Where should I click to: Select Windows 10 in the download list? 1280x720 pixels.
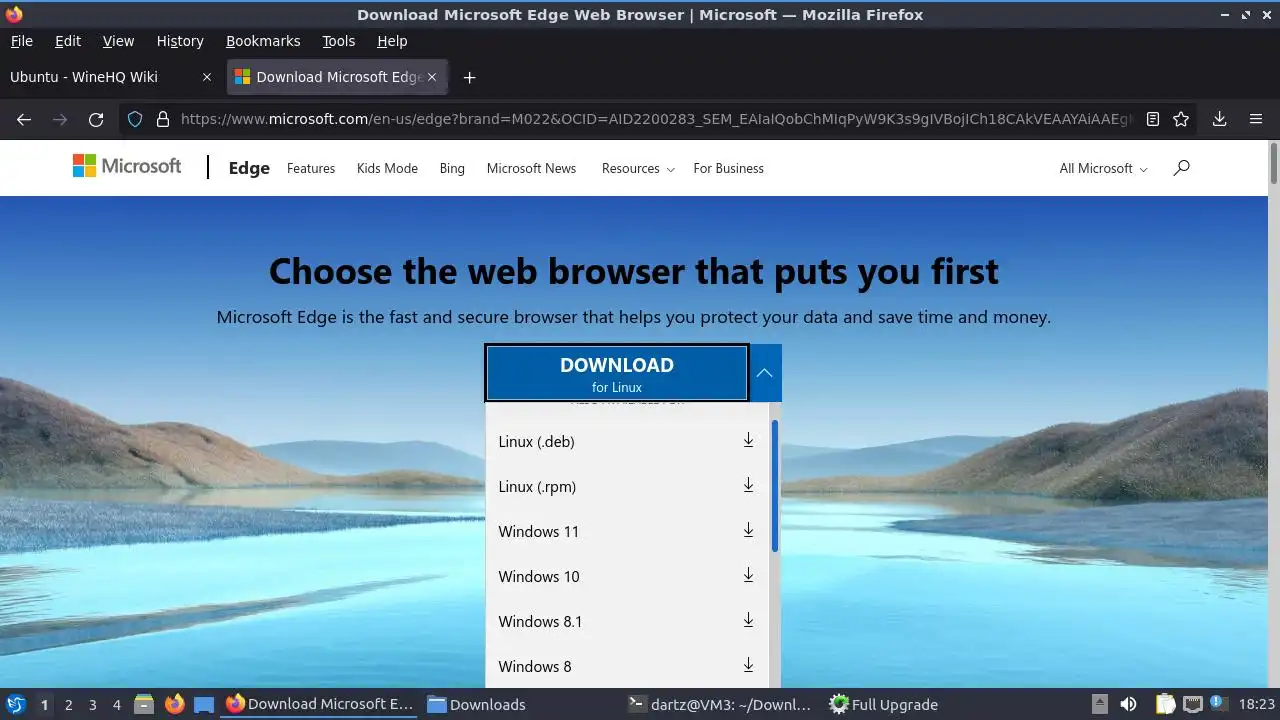(x=627, y=576)
